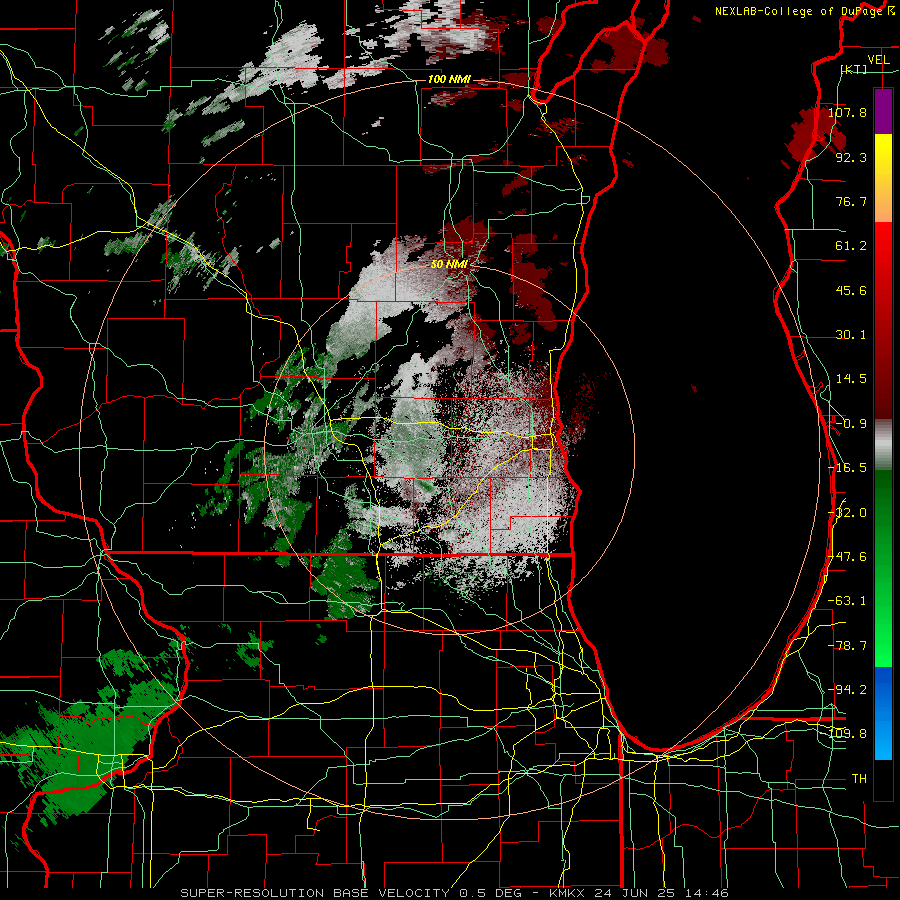The width and height of the screenshot is (900, 900).
Task: Click the -94.2 scale value
Action: 847,690
